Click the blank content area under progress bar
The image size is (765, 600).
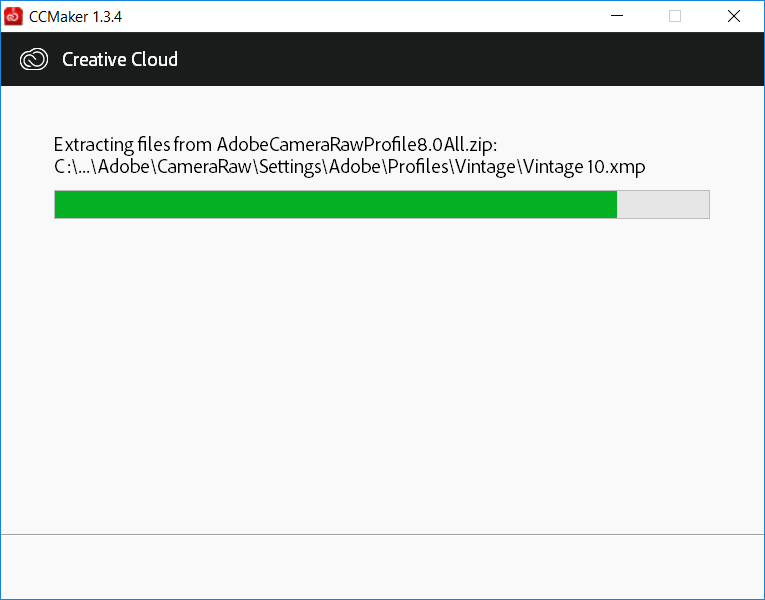(x=382, y=376)
